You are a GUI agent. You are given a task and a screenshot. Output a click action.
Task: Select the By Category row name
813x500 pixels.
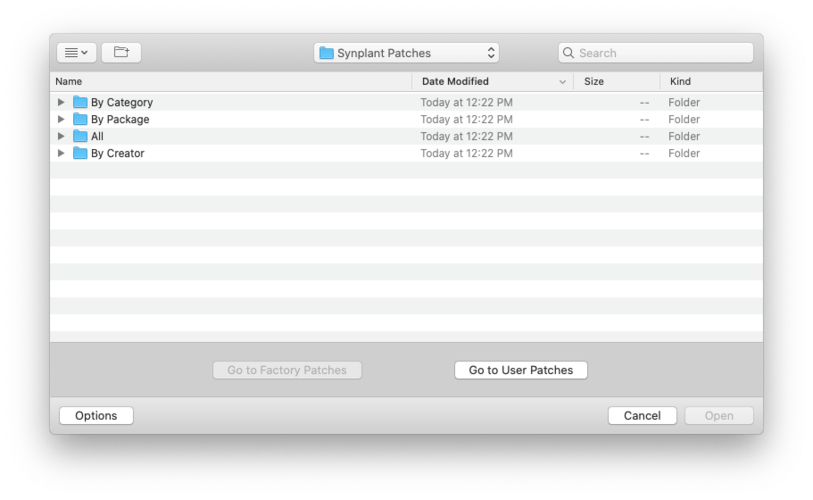(122, 103)
